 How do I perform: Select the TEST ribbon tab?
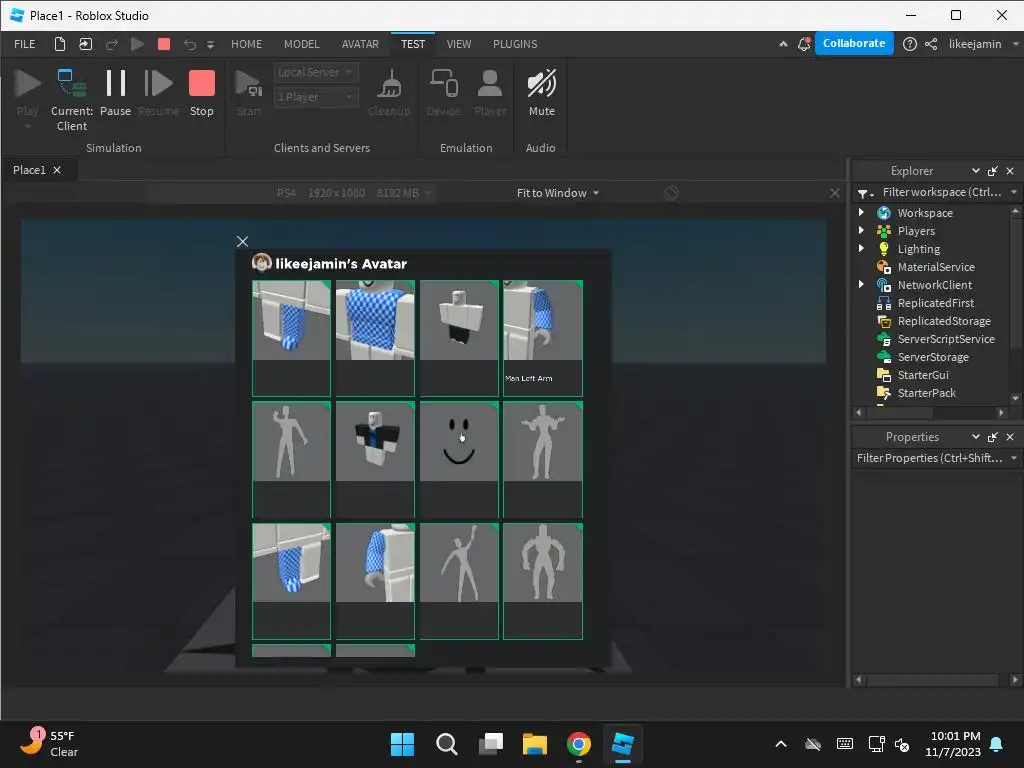pyautogui.click(x=413, y=44)
